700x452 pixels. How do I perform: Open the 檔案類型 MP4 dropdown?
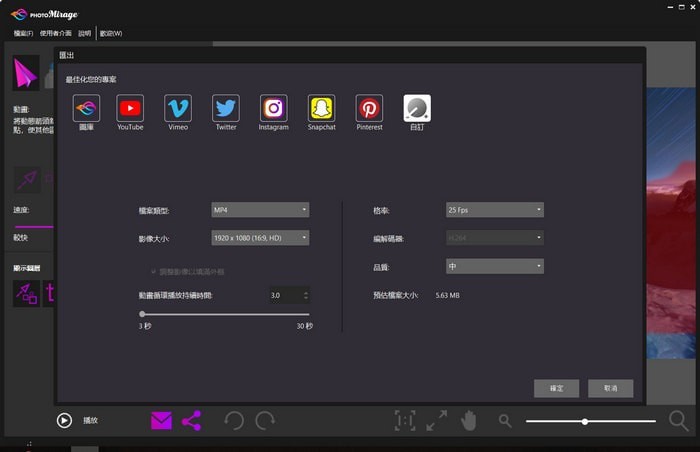pyautogui.click(x=260, y=210)
